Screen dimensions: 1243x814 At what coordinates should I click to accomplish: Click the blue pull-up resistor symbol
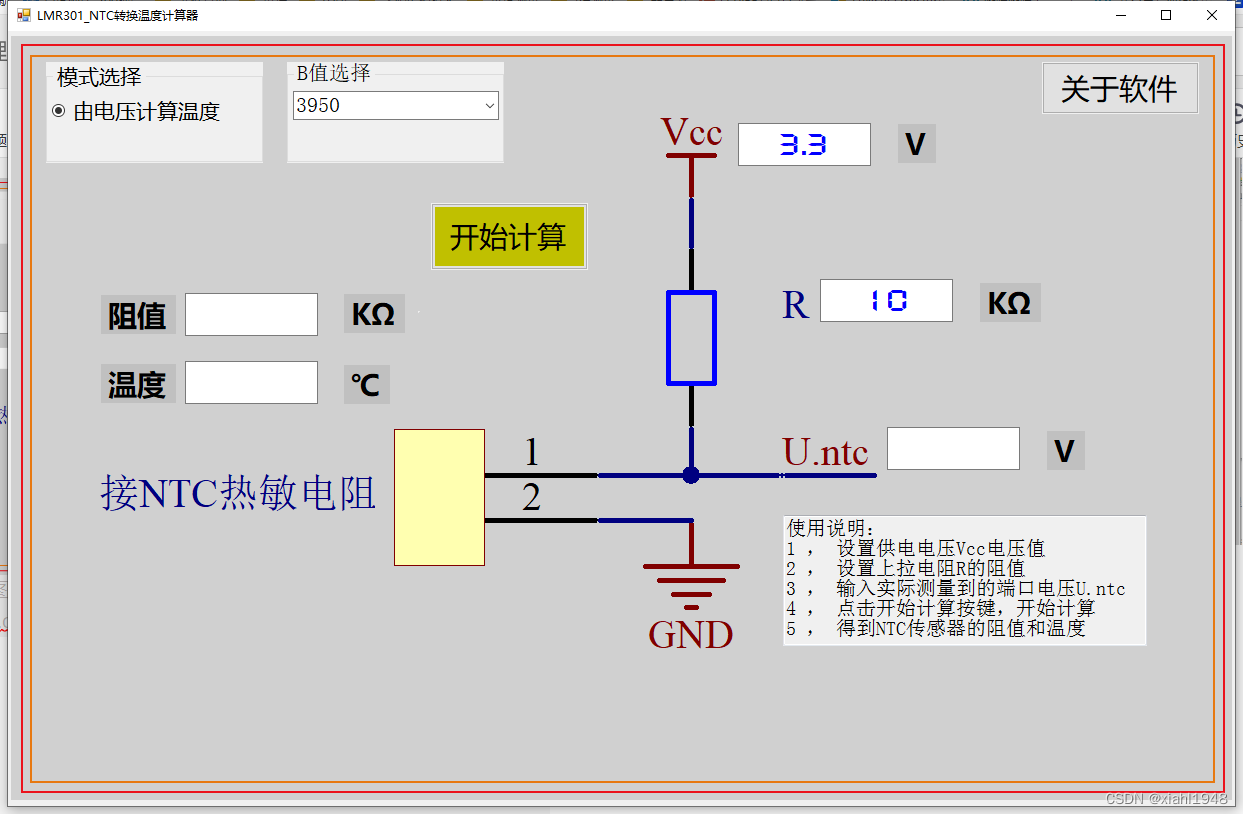691,337
